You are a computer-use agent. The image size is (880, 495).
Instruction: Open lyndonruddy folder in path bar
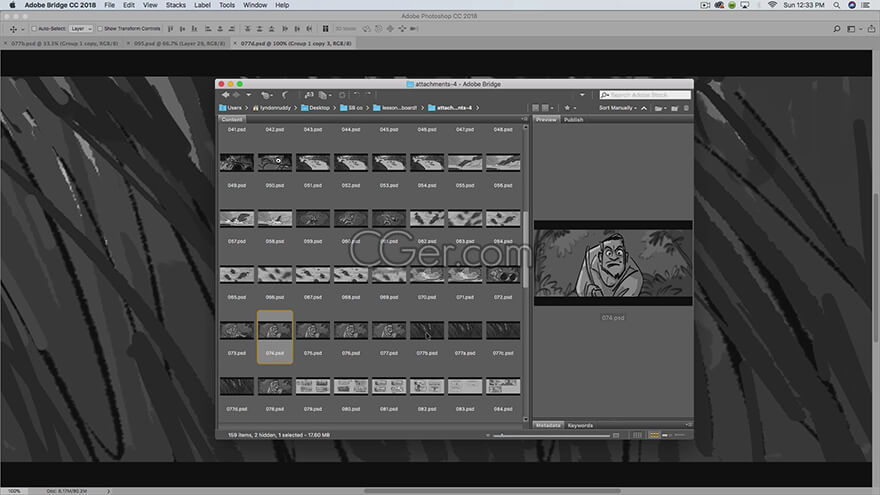(272, 108)
